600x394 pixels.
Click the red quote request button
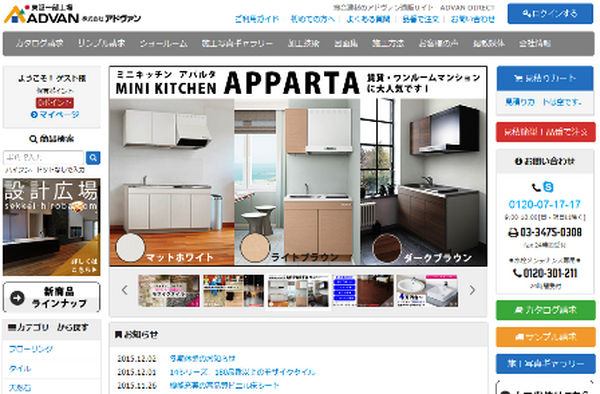coord(546,132)
